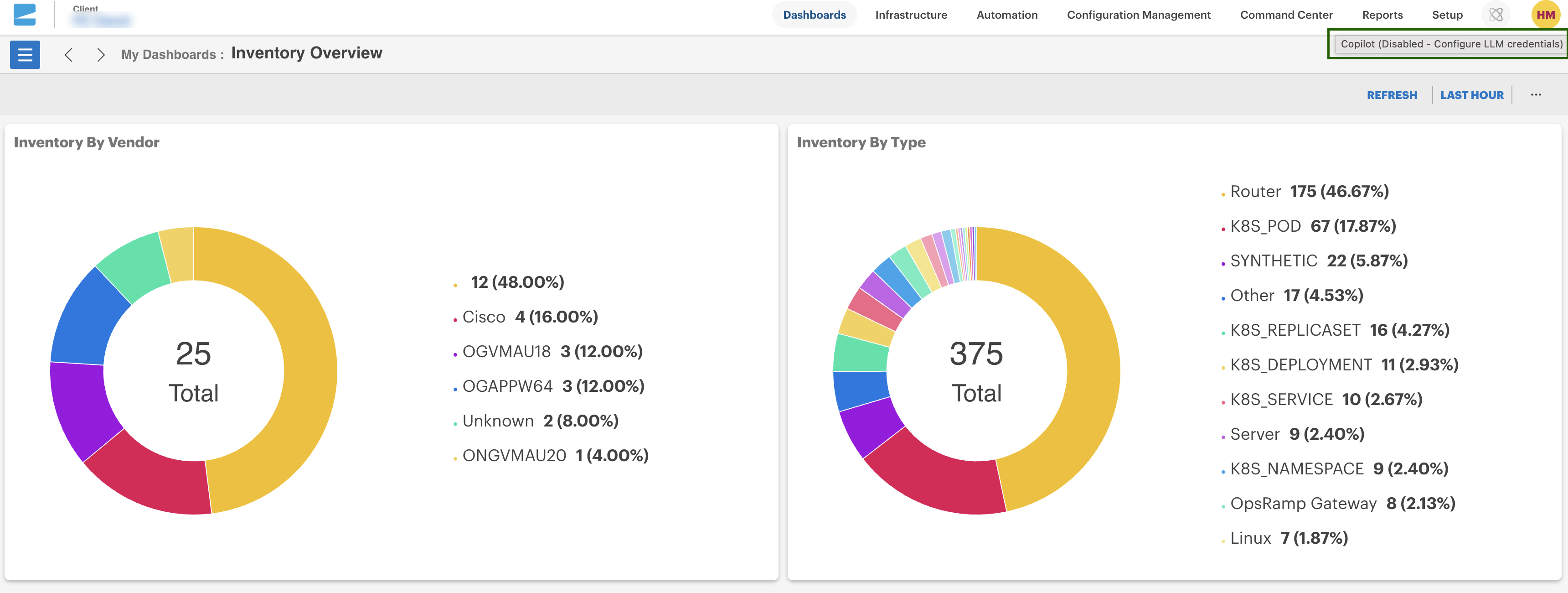Click the REFRESH button
Image resolution: width=1568 pixels, height=593 pixels.
point(1392,95)
